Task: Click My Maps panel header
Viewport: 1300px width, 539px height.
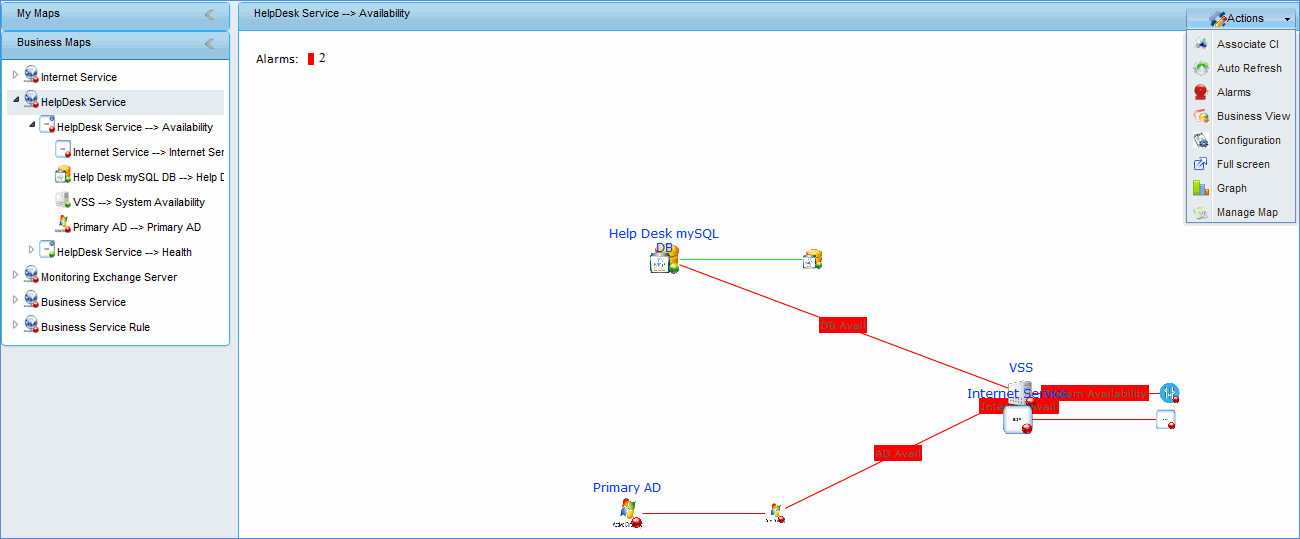Action: click(116, 15)
